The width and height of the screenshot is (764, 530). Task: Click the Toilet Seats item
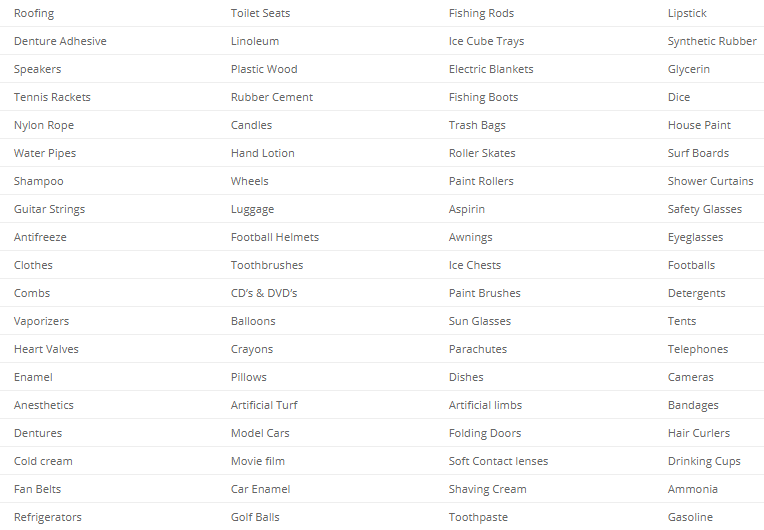click(x=260, y=13)
